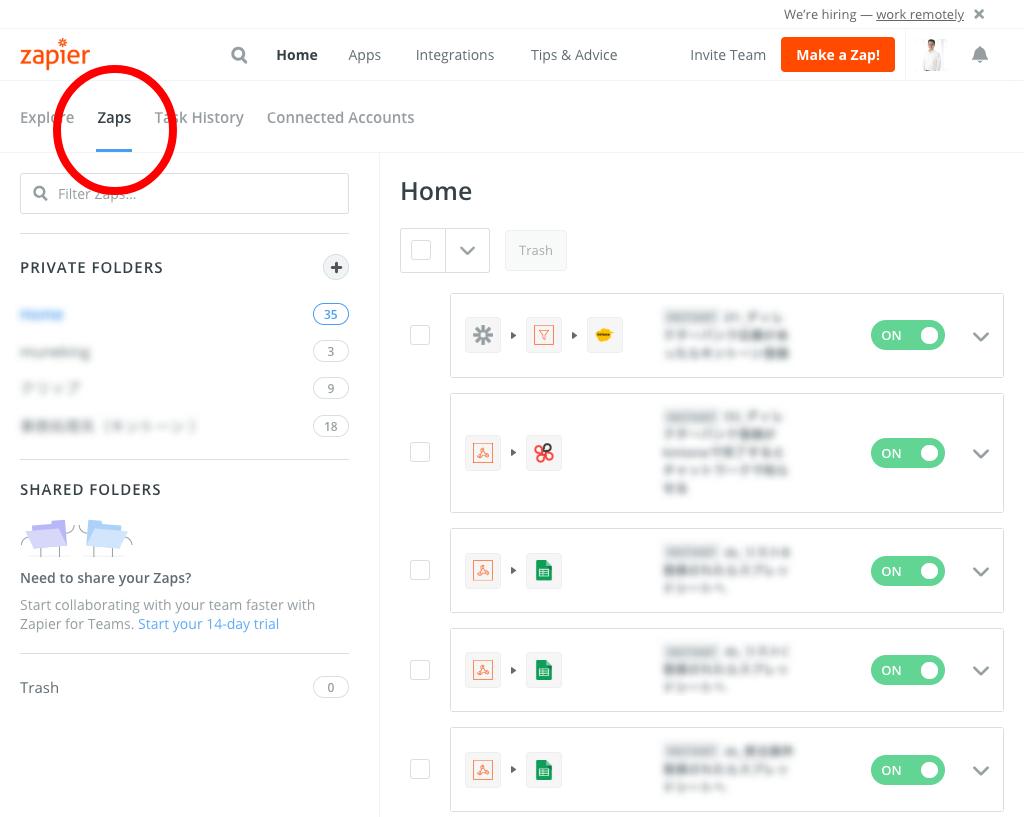
Task: Click the shared folders illustration
Action: [x=76, y=537]
